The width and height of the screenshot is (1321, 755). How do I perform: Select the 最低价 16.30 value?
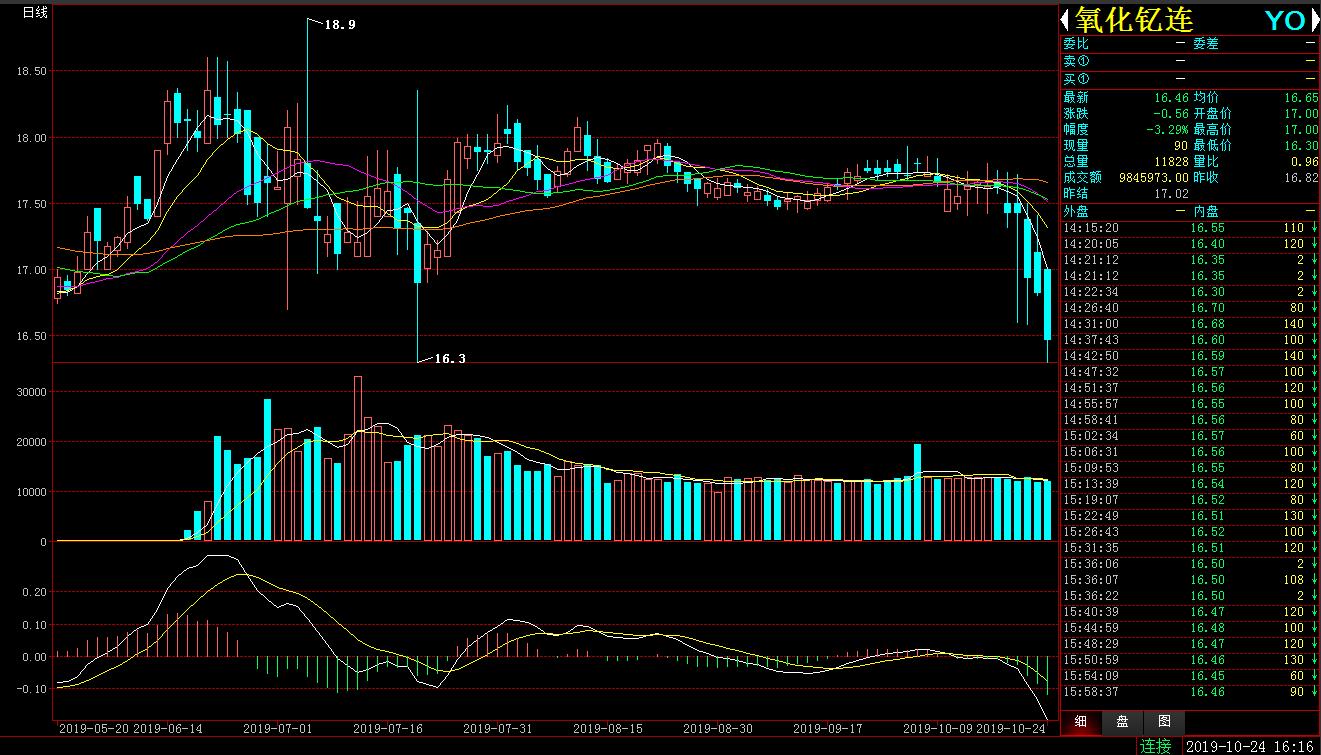1301,146
